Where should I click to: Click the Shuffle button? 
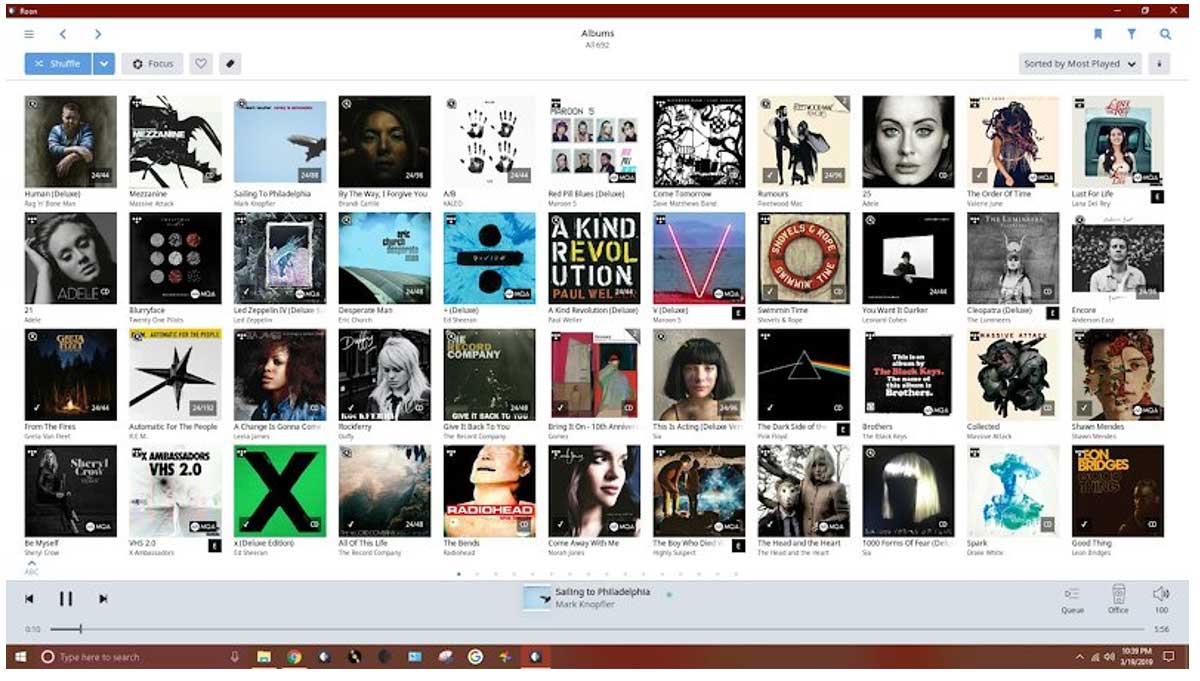[x=58, y=63]
